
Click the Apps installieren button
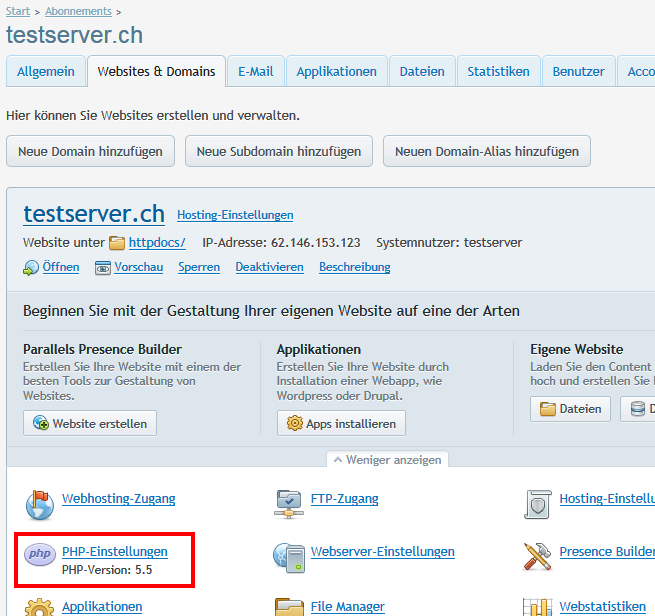pos(341,423)
